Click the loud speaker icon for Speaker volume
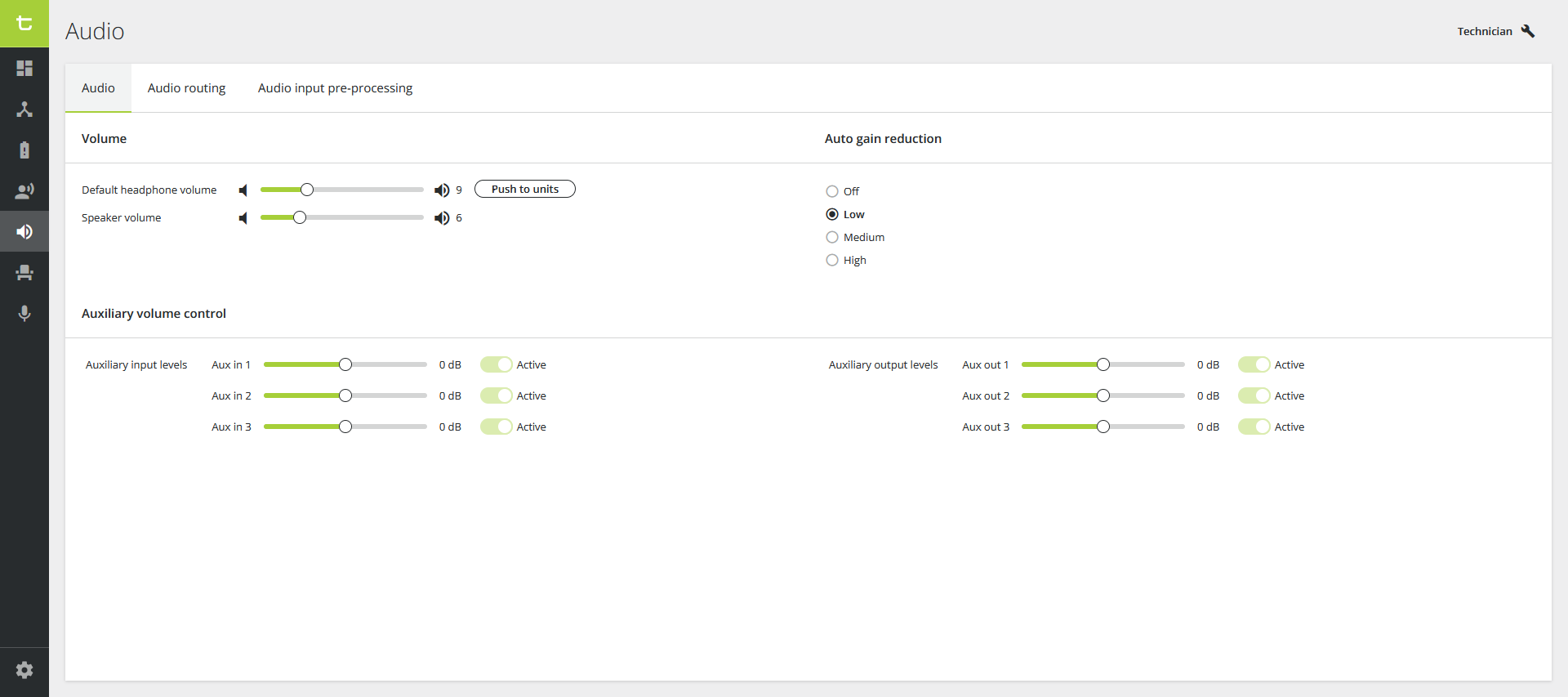Image resolution: width=1568 pixels, height=697 pixels. (442, 218)
